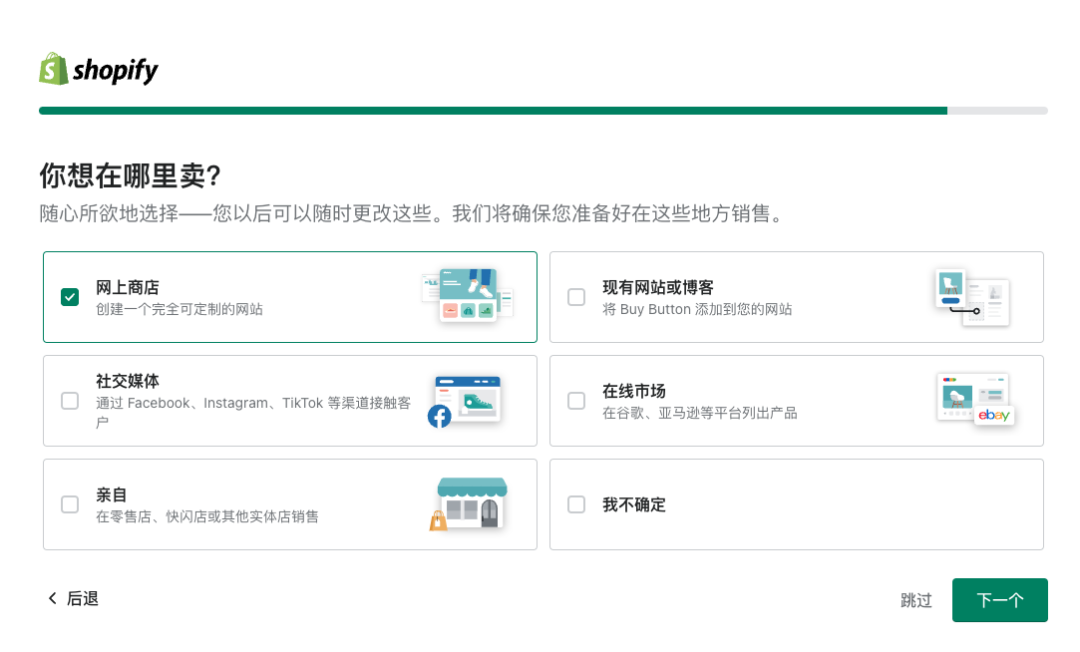Check the 现有网站或博客 checkbox

point(576,296)
